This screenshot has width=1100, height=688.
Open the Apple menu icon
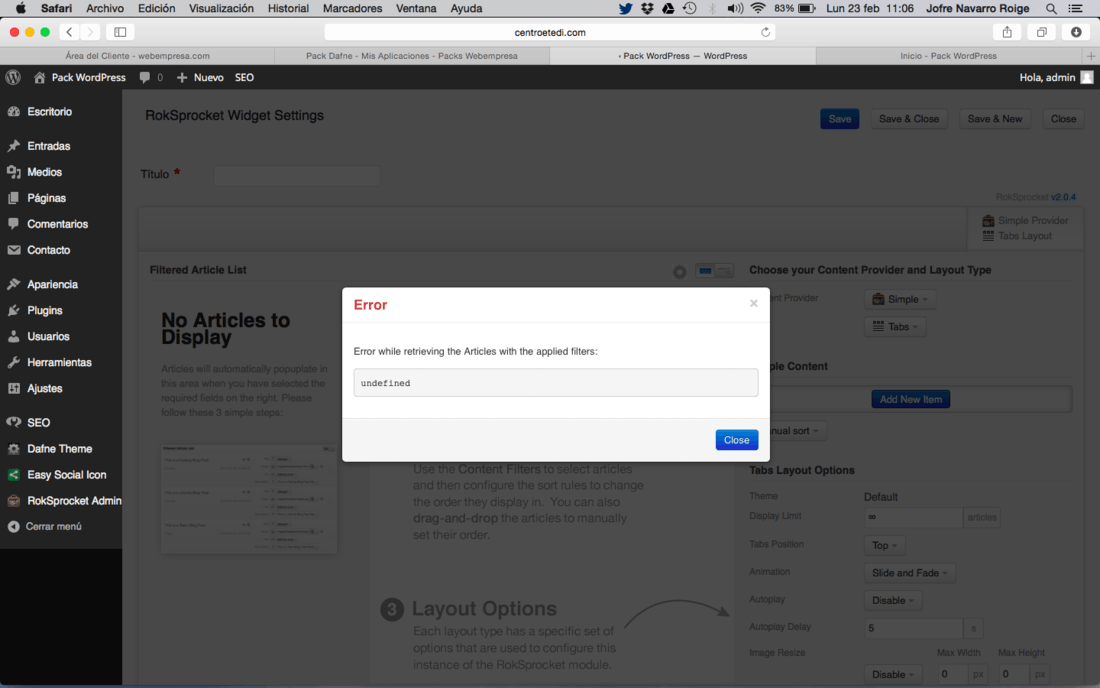point(20,8)
